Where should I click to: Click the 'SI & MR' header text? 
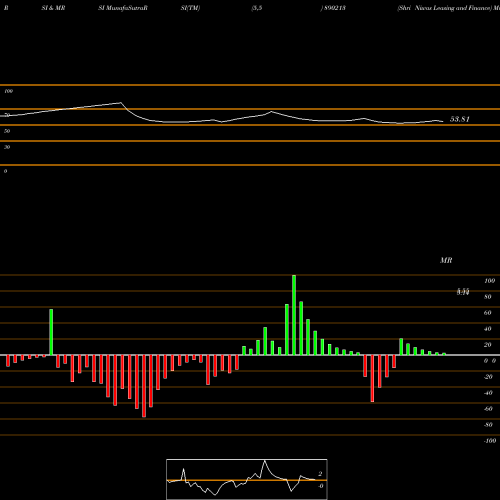53,8
